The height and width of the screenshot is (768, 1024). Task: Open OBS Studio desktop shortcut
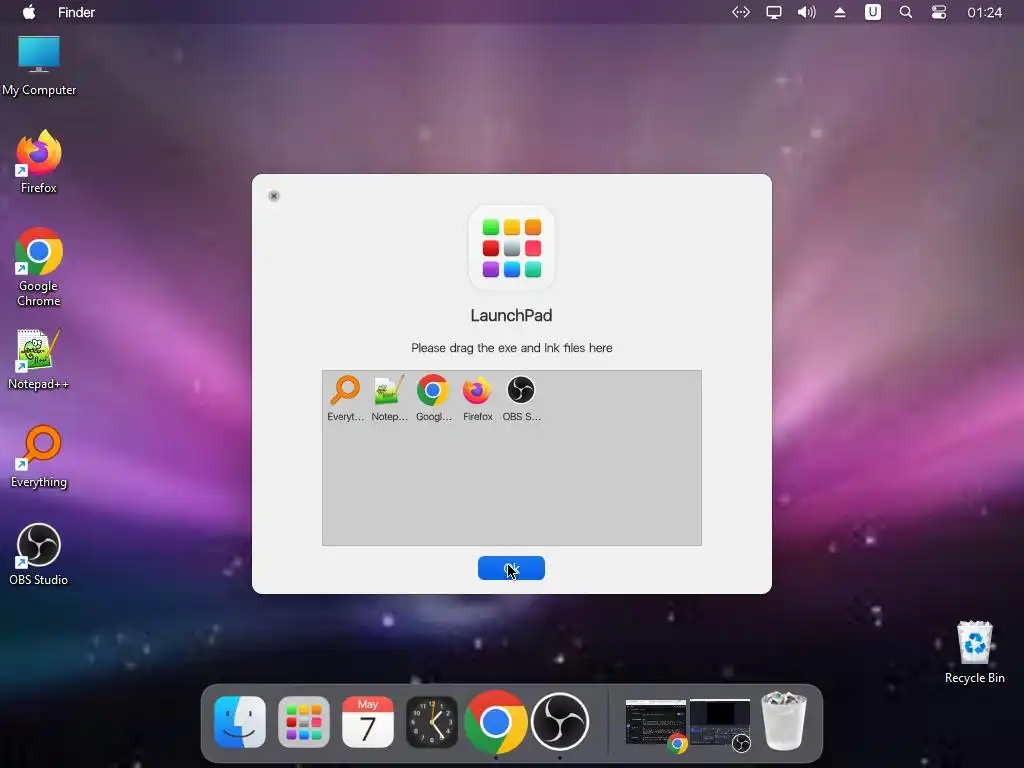[39, 554]
